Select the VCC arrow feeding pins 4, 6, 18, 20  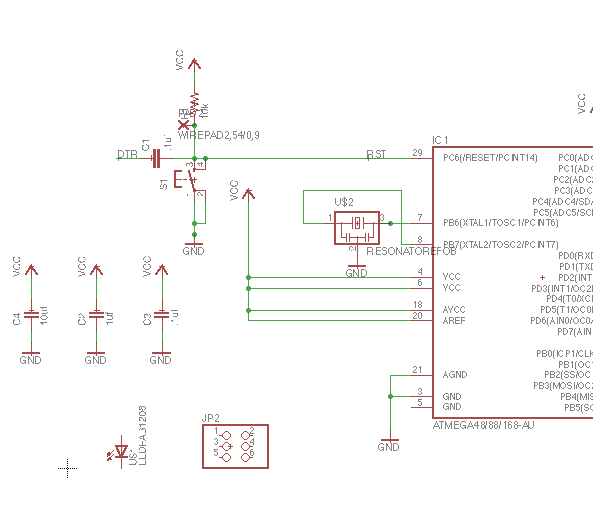pos(248,194)
